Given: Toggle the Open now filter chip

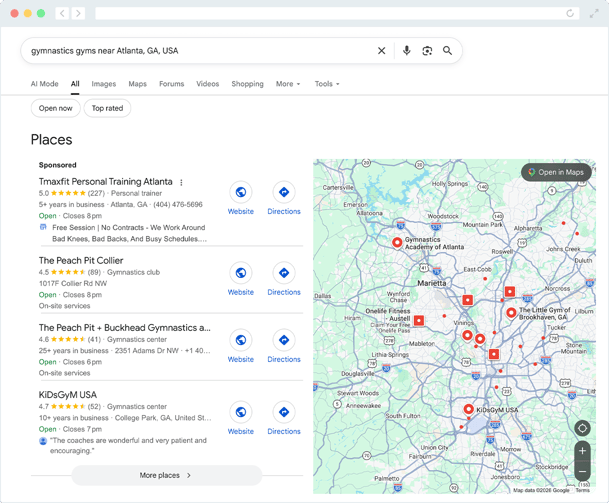Looking at the screenshot, I should [56, 108].
